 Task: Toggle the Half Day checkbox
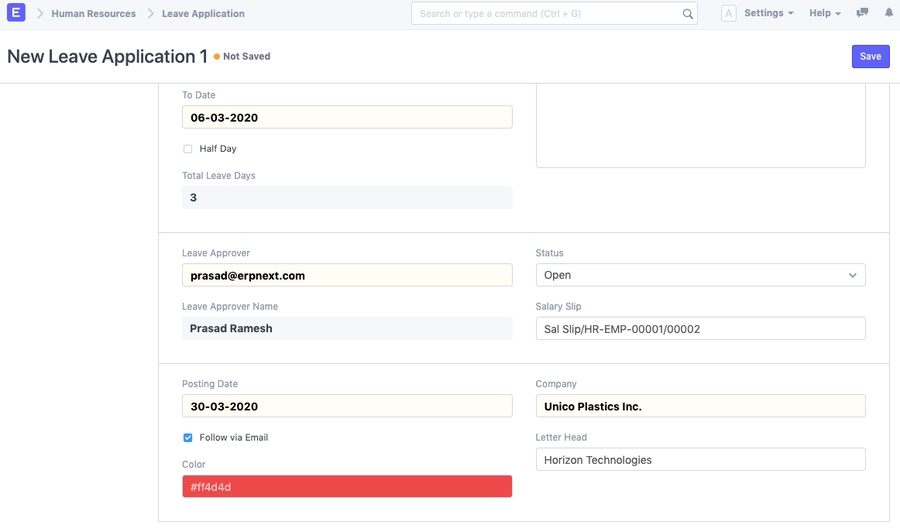(x=188, y=149)
